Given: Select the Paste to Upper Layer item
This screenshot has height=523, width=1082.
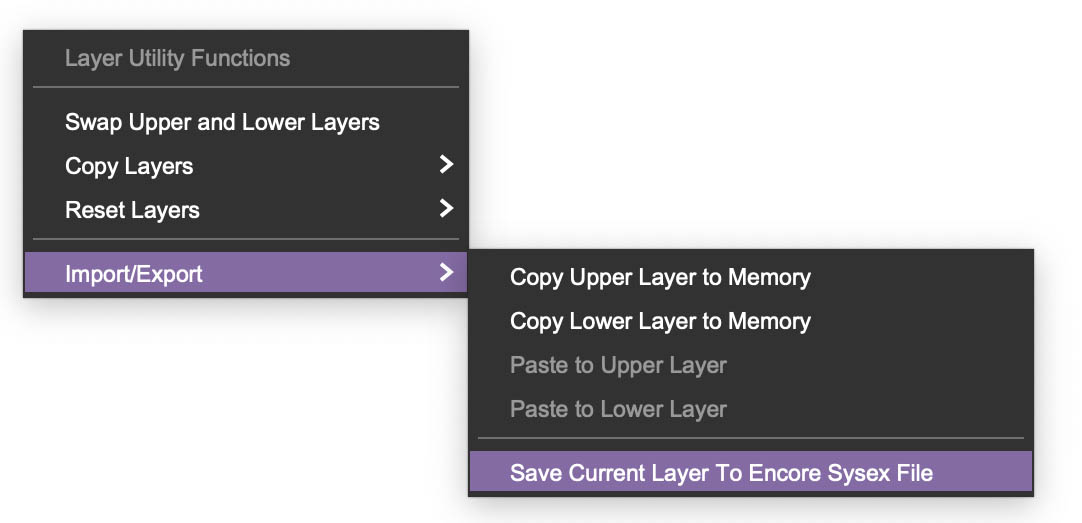Looking at the screenshot, I should tap(618, 365).
